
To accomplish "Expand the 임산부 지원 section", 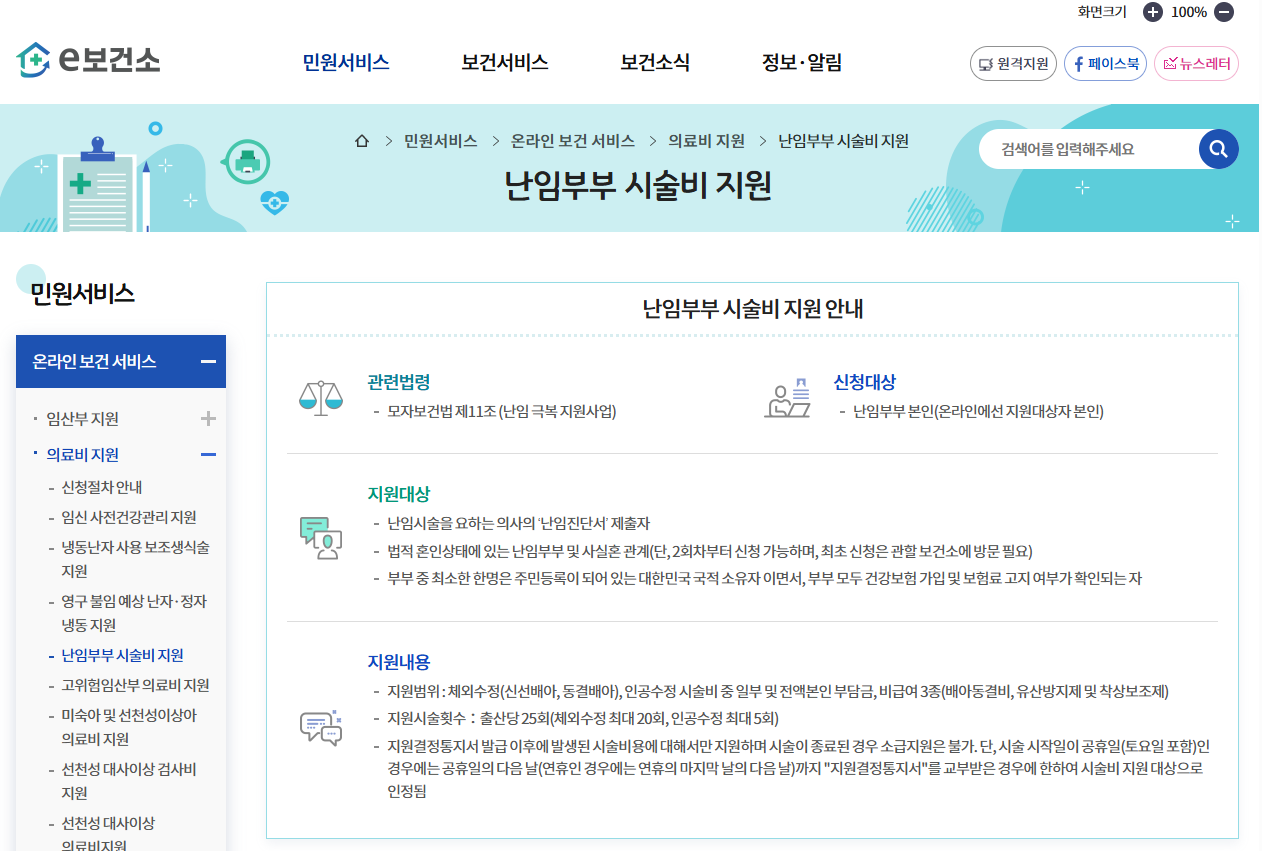I will tap(208, 419).
